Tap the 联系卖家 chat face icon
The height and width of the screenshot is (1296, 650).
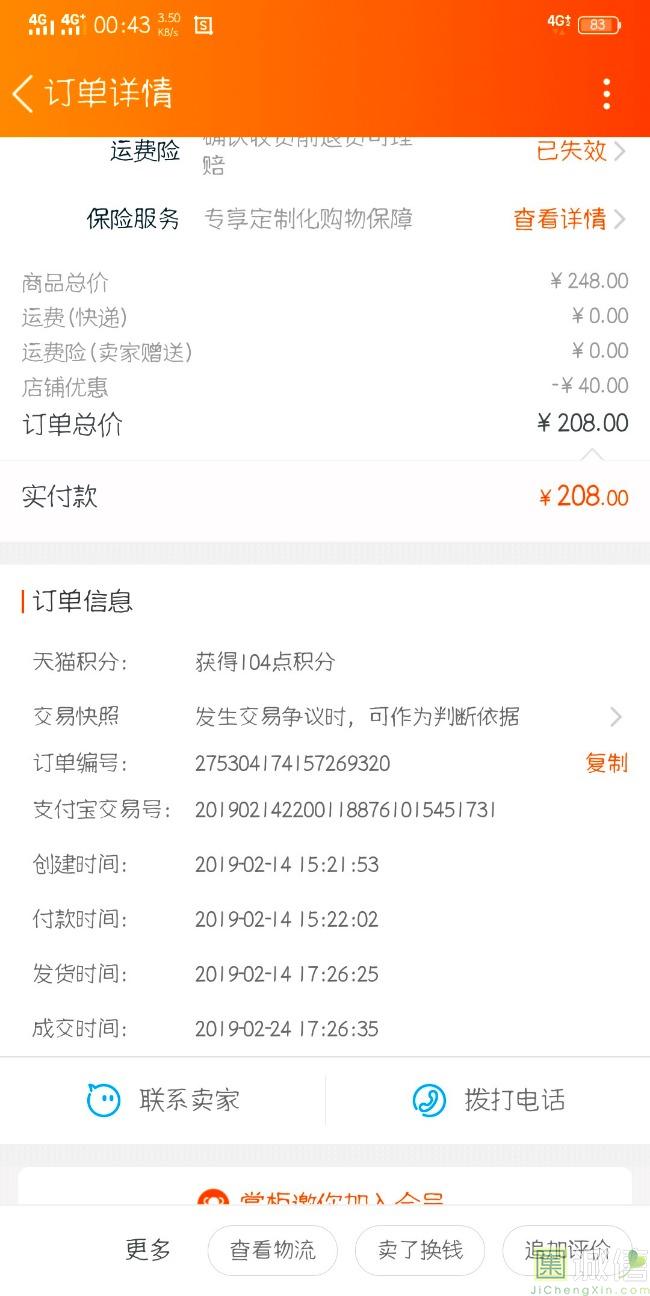103,1100
